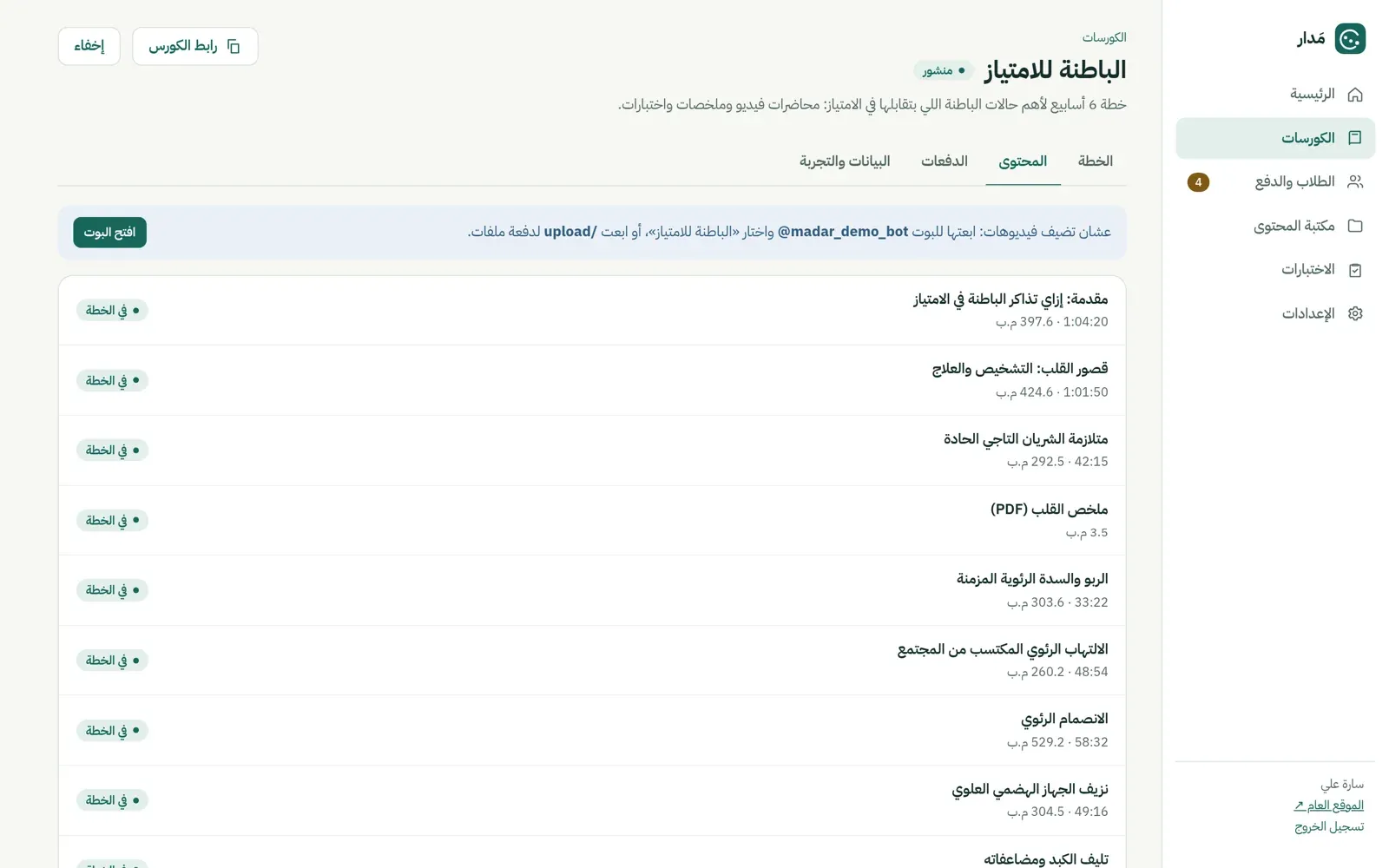
Task: Open the الموقع العام link
Action: coord(1328,806)
